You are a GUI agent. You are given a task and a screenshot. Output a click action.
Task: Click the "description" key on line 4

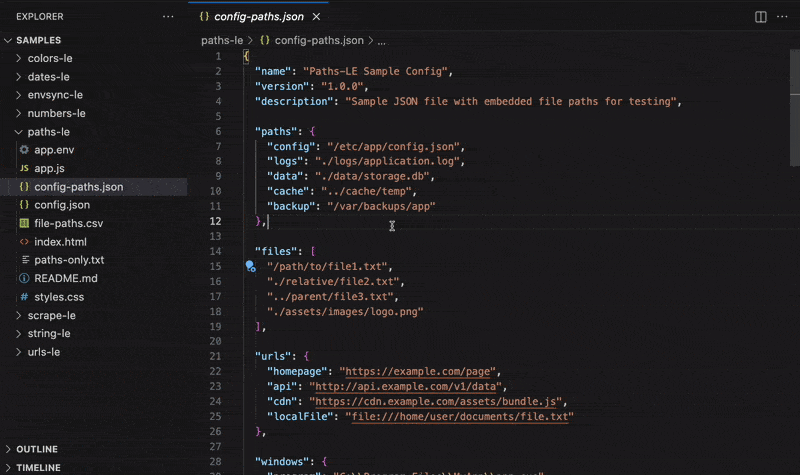[294, 102]
